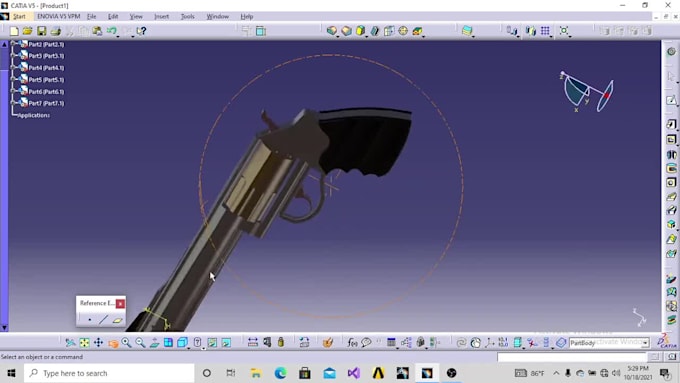This screenshot has width=680, height=383.
Task: Open Visual Studio from the taskbar
Action: click(x=353, y=373)
